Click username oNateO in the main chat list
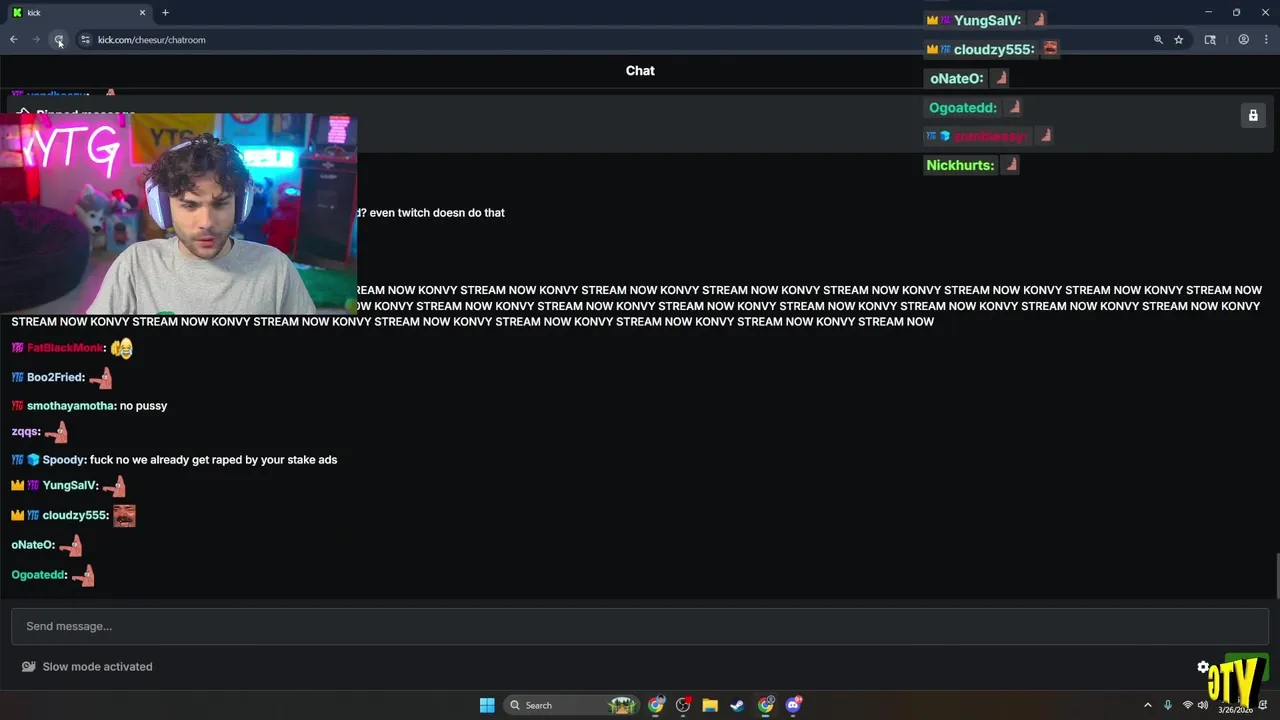 pos(32,545)
